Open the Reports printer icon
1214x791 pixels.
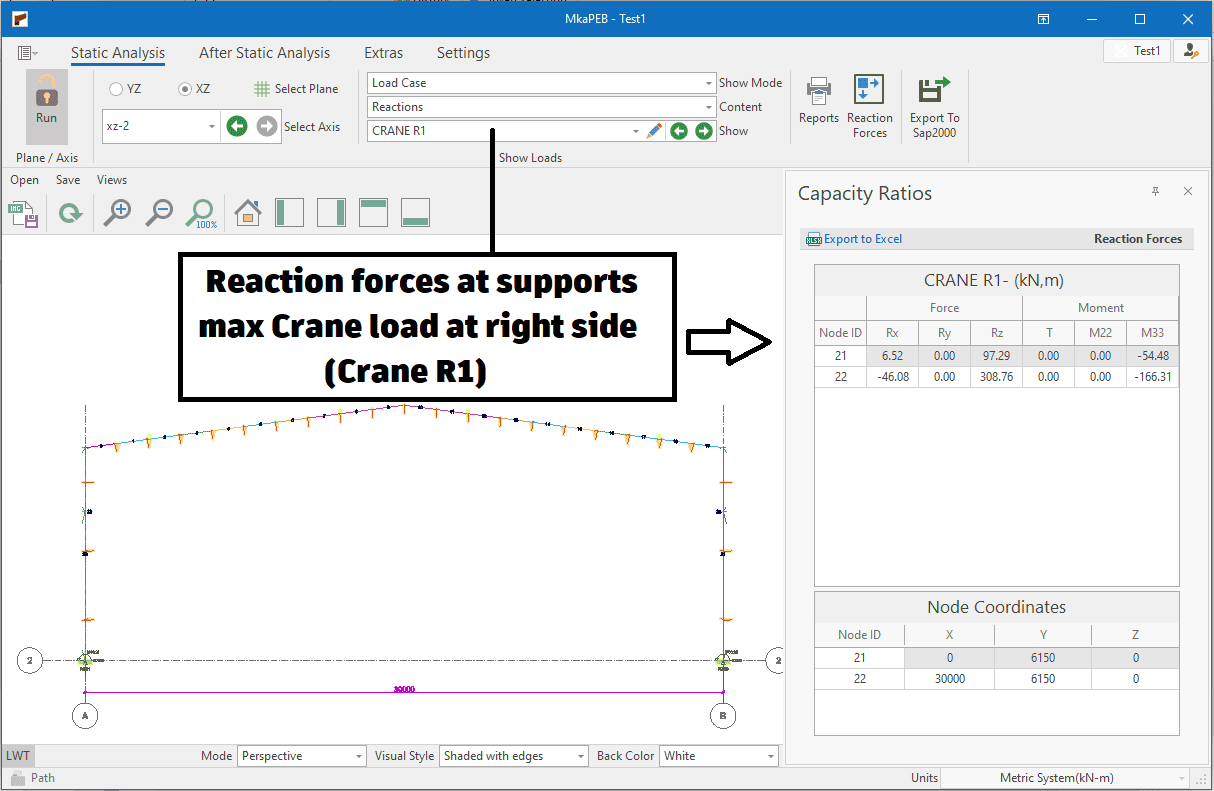(819, 92)
